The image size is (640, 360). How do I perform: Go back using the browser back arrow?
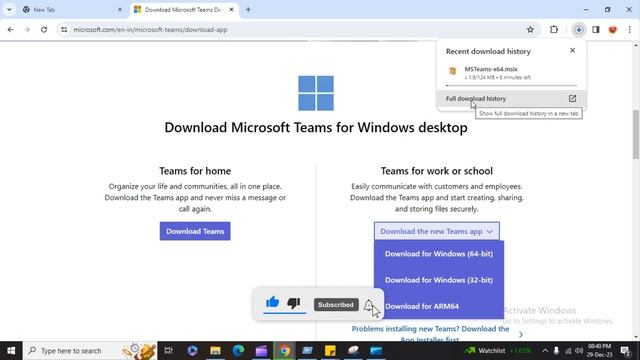tap(10, 30)
